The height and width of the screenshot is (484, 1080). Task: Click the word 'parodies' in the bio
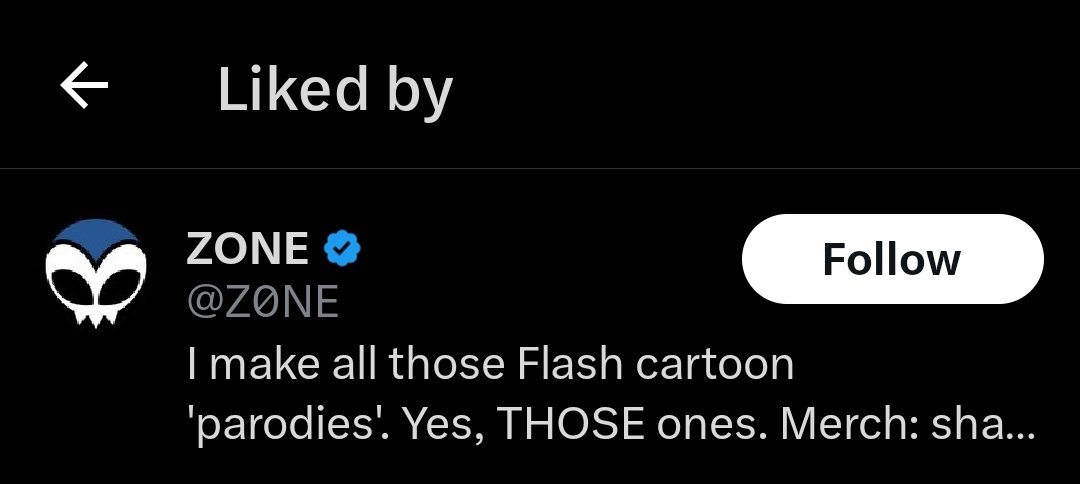pos(290,424)
